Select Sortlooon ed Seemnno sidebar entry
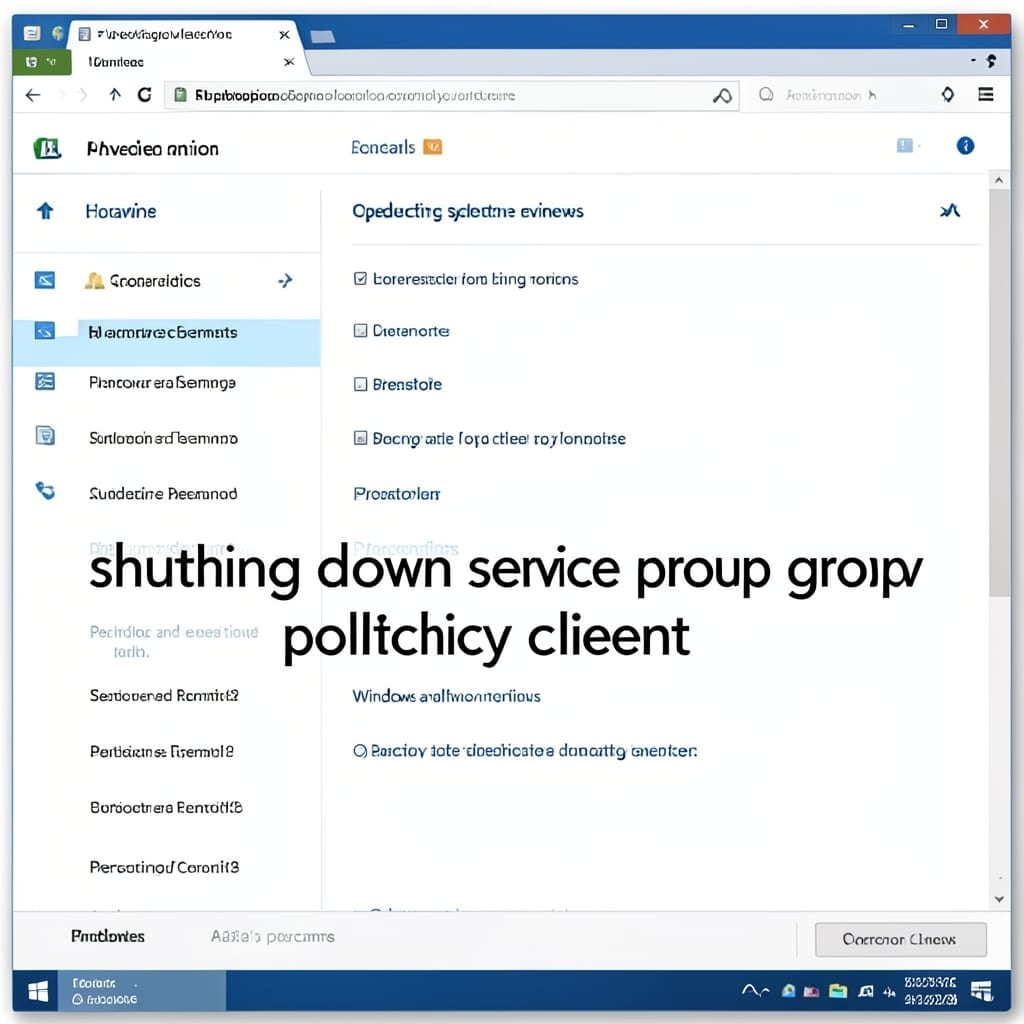This screenshot has height=1024, width=1024. 163,438
